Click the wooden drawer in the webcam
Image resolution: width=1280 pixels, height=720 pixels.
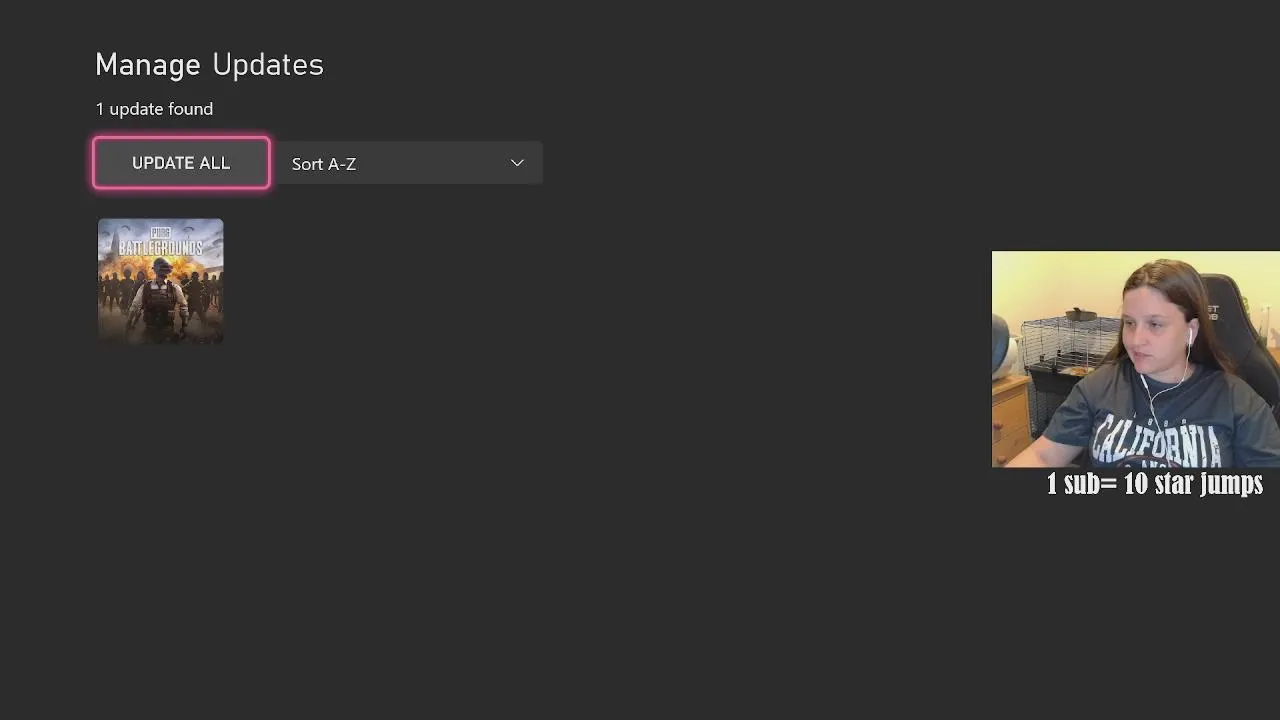1012,420
